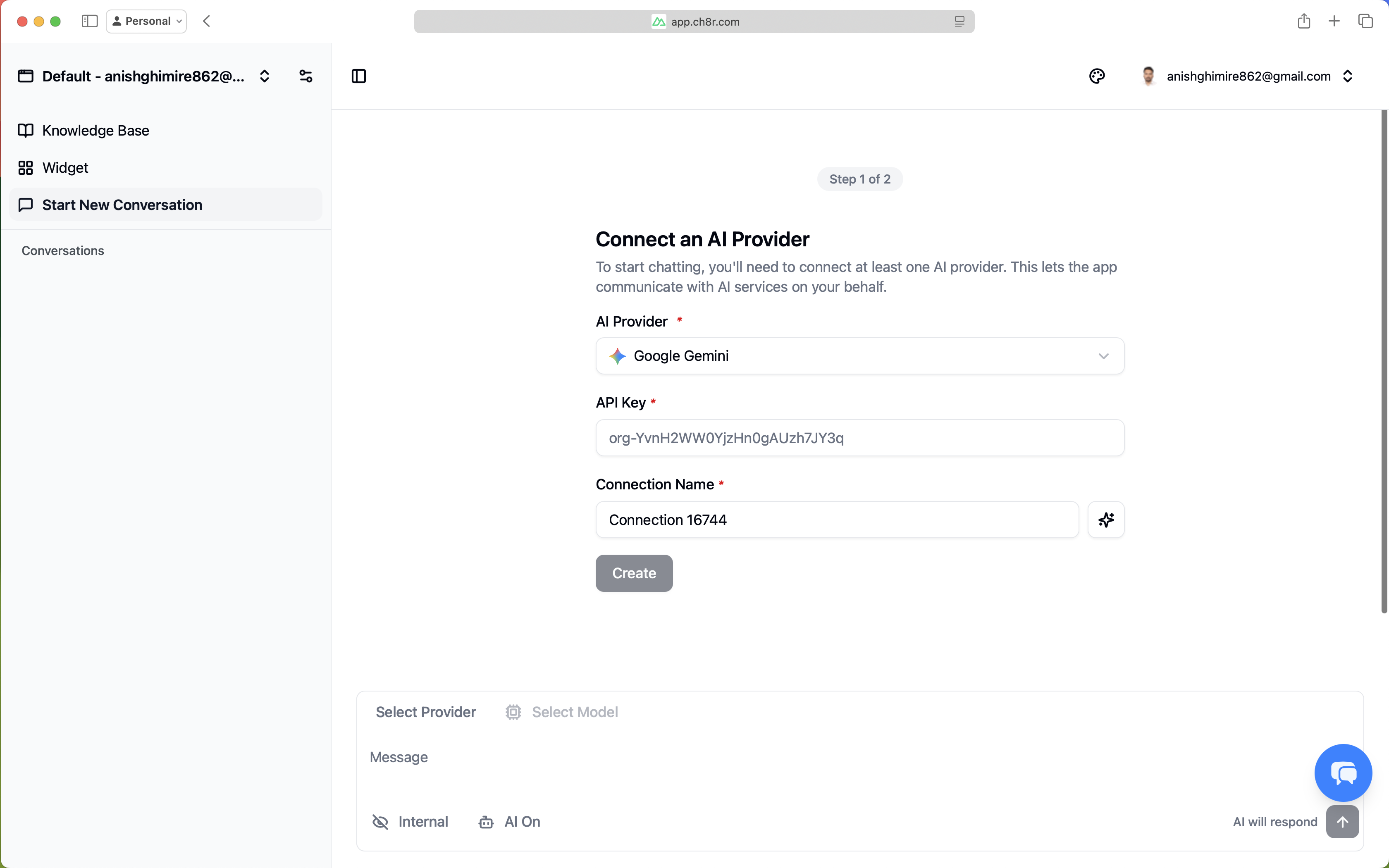The image size is (1389, 868).
Task: Click the Knowledge Base book icon
Action: [25, 130]
